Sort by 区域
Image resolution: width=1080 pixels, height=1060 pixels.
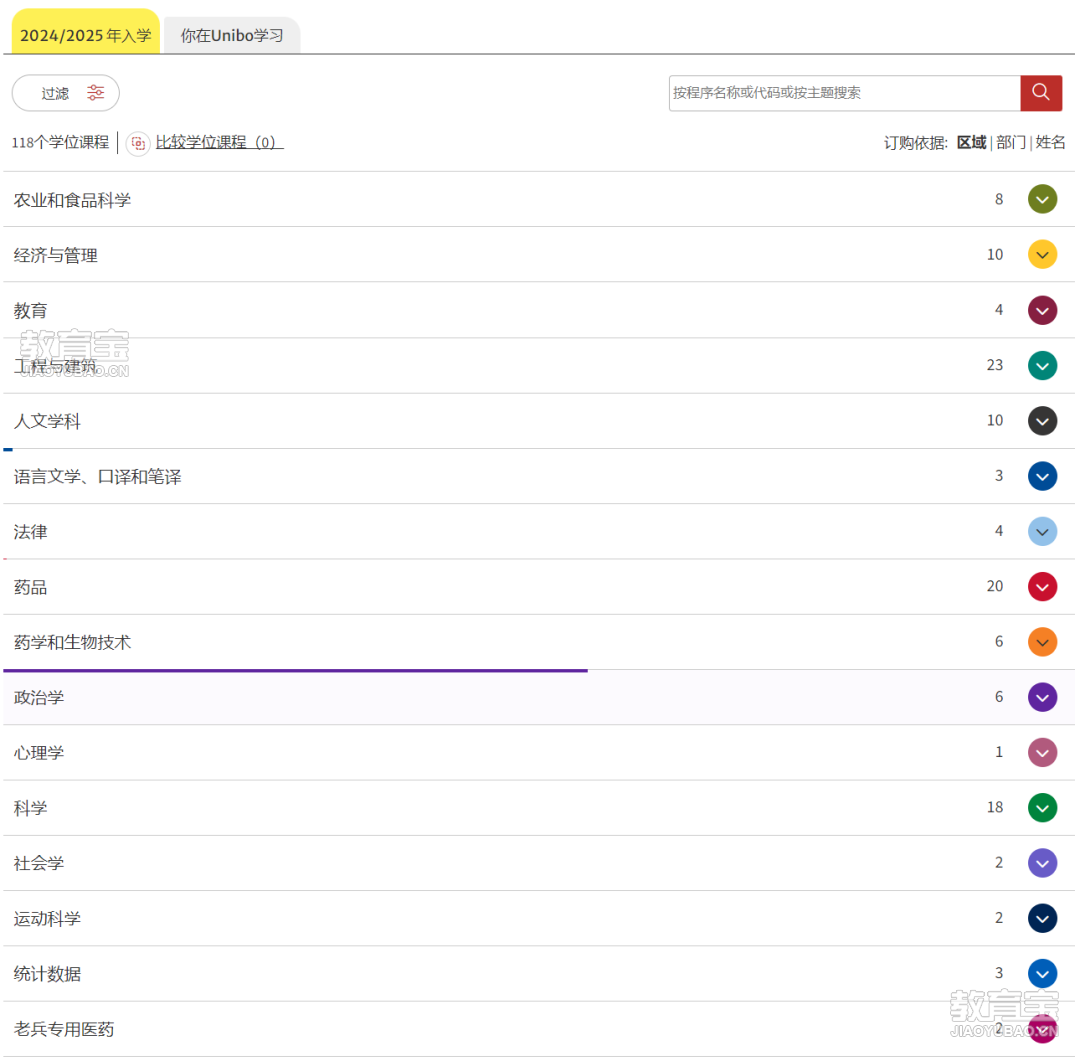point(971,143)
